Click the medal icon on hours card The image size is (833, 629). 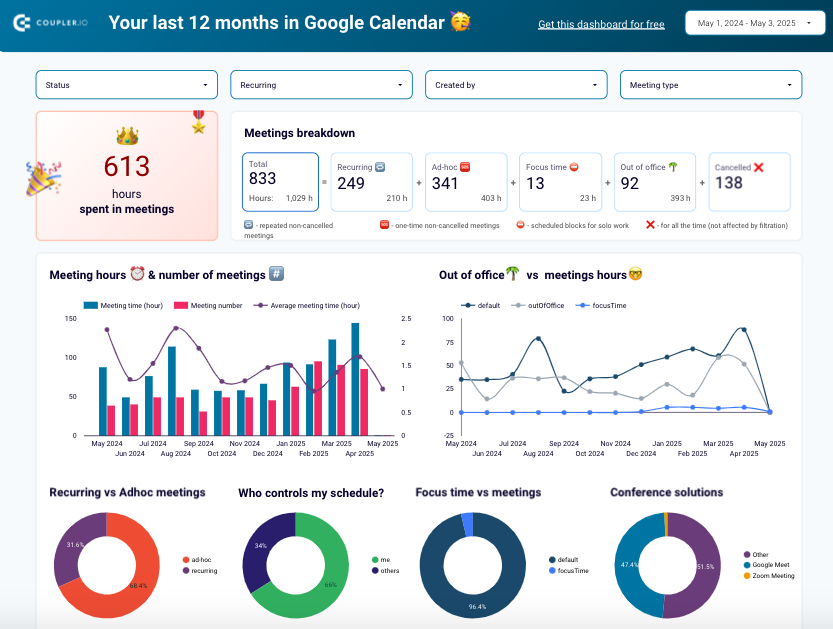[x=199, y=122]
